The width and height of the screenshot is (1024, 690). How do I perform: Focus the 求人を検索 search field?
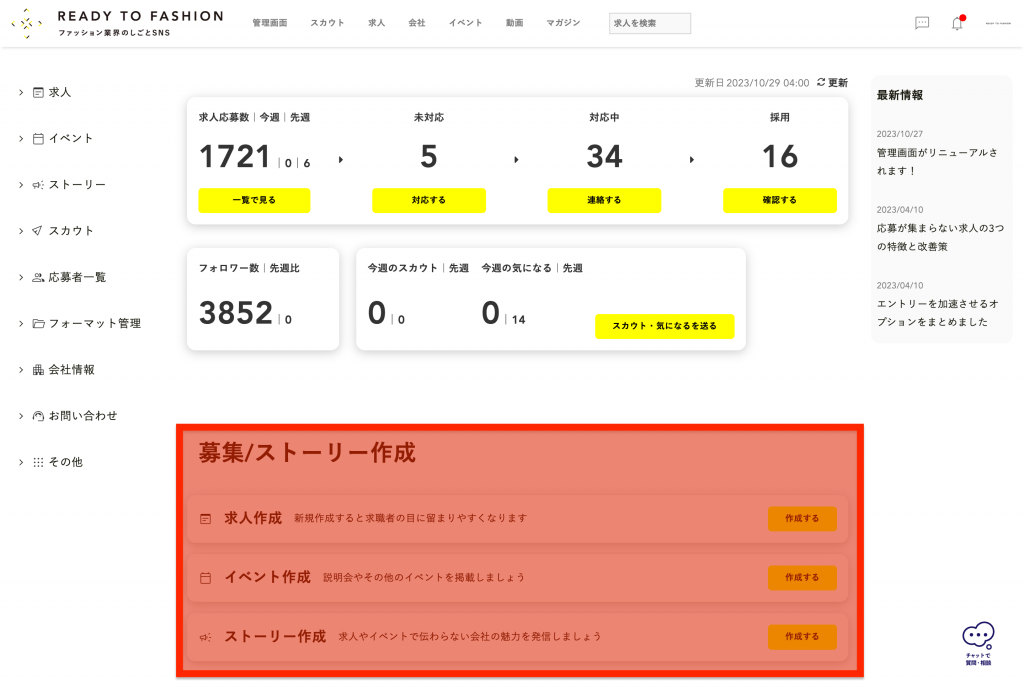point(649,23)
